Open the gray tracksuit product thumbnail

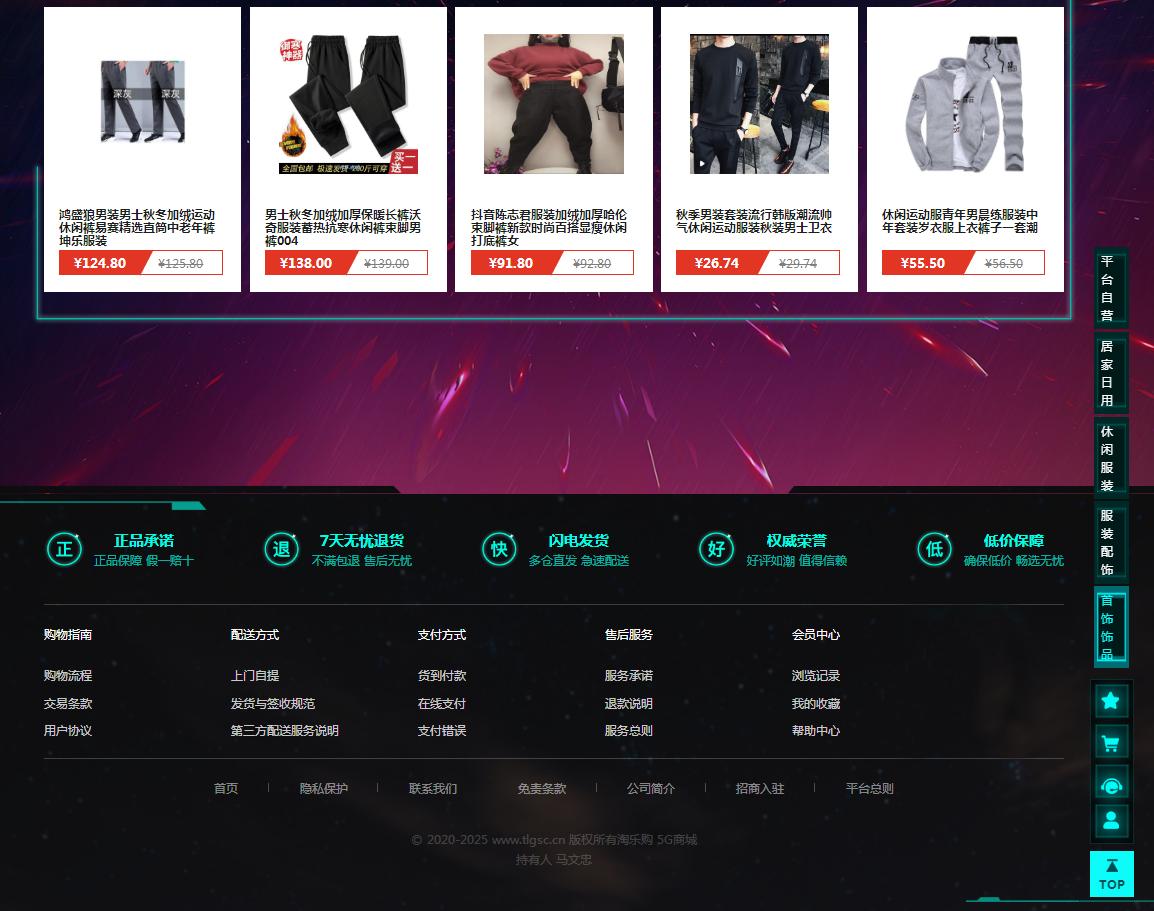(966, 104)
